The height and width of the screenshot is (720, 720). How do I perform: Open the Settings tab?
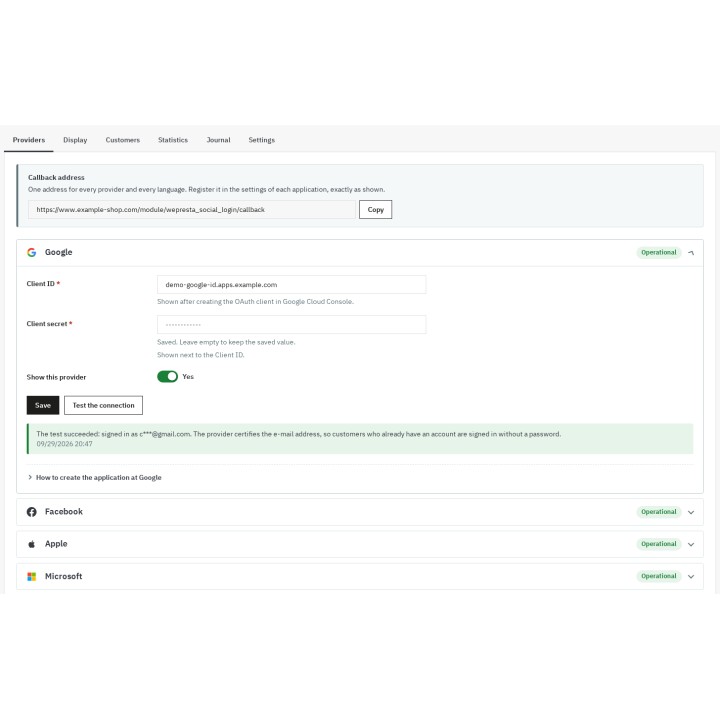tap(261, 140)
